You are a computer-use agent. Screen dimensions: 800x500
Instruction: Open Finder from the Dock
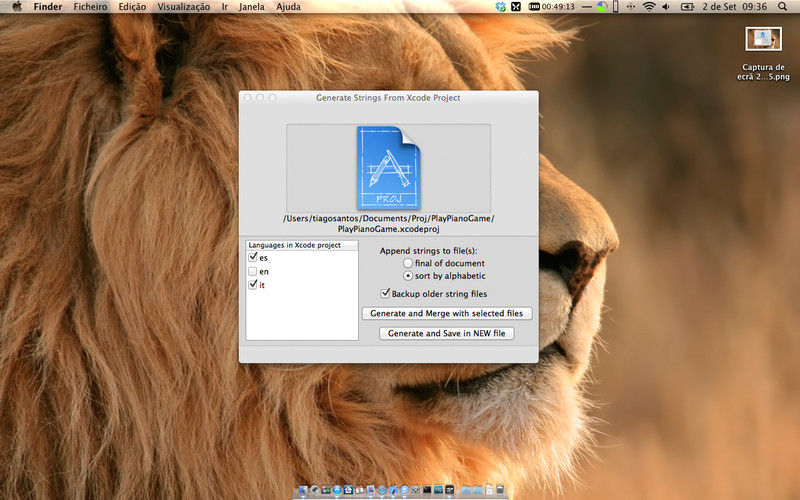click(x=303, y=490)
